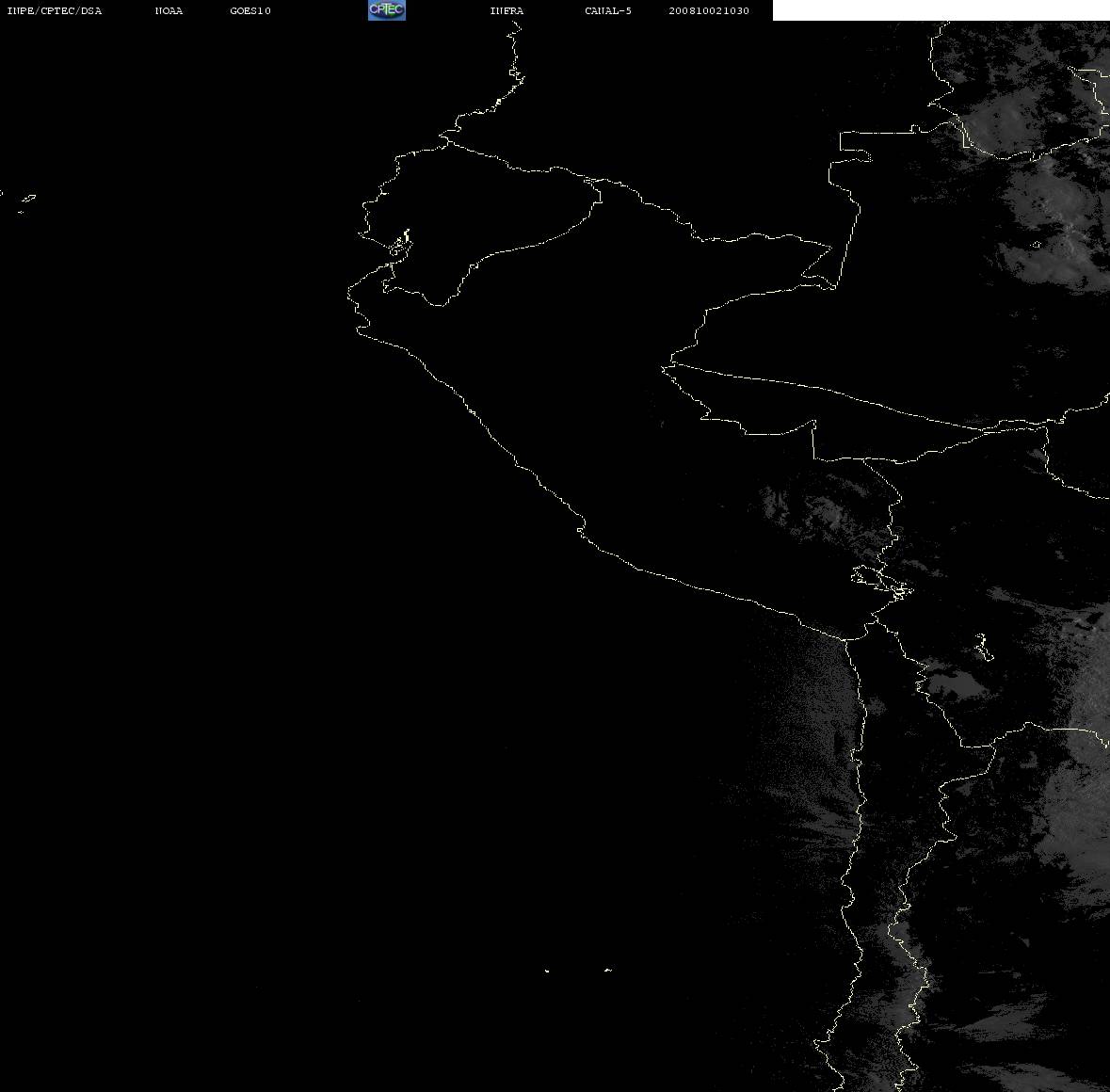Screen dimensions: 1110x1092
Task: Click the left small offshore island dot
Action: 547,971
